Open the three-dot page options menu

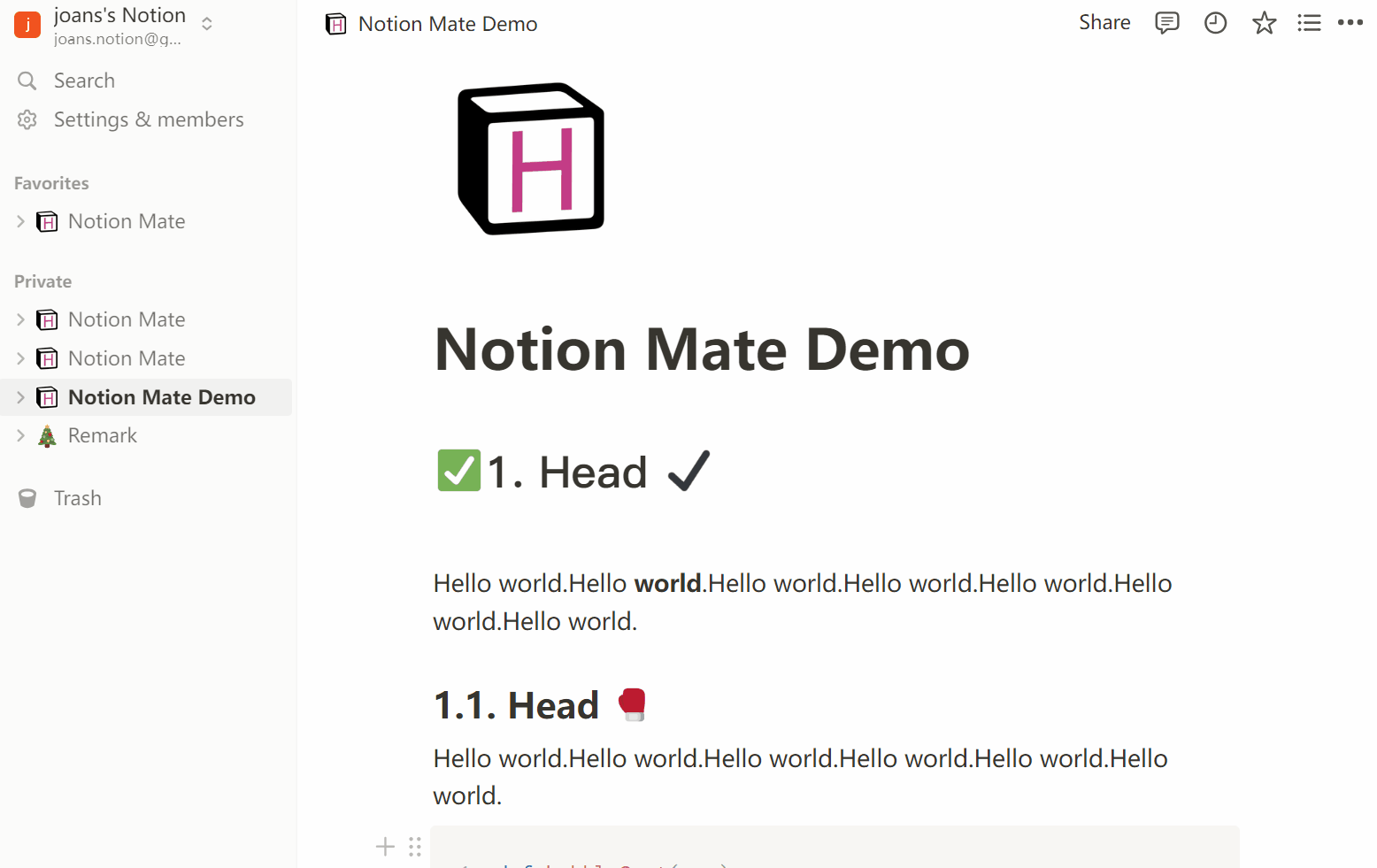point(1350,23)
